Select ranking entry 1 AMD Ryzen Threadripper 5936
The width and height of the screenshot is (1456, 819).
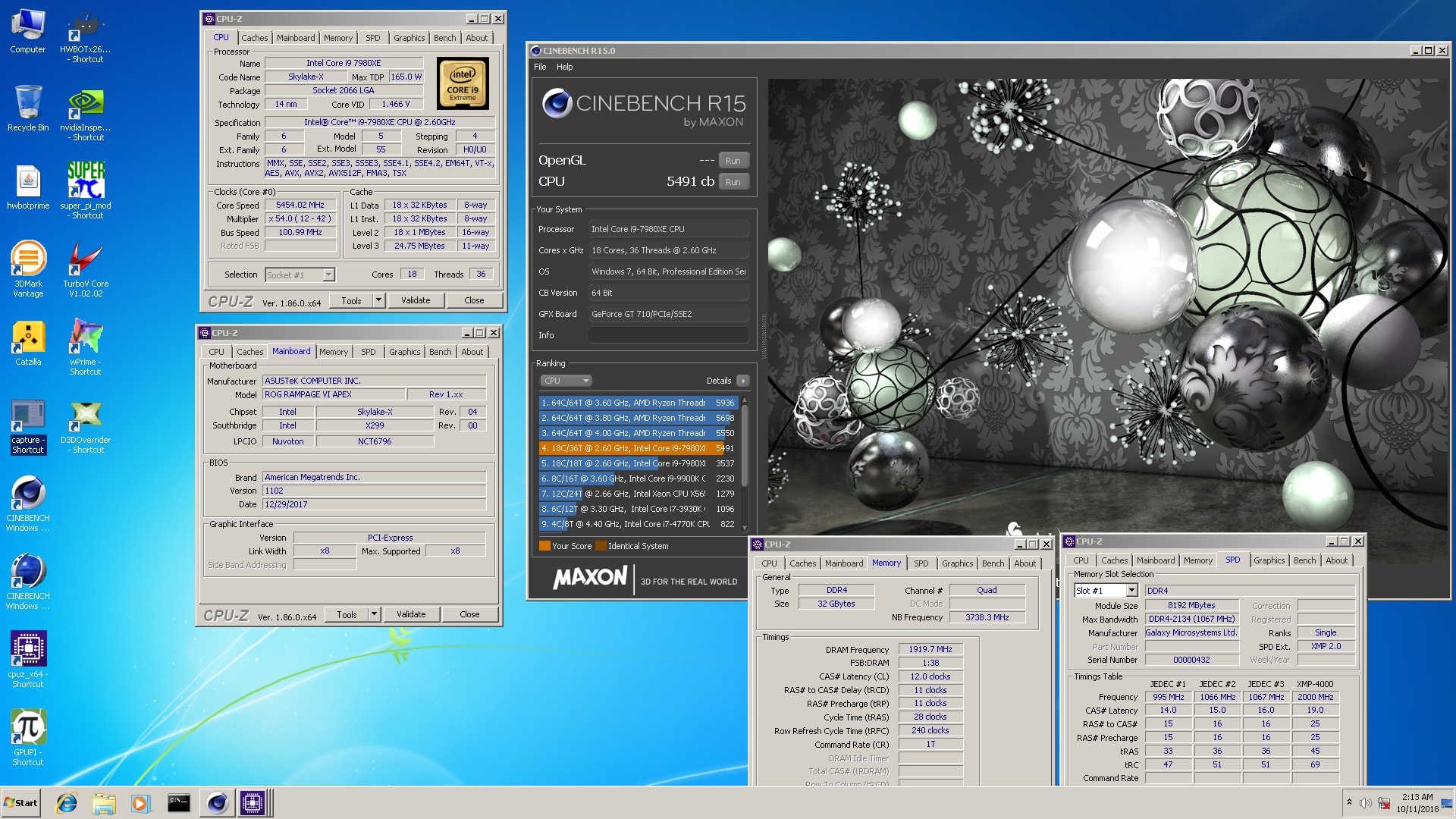tap(639, 403)
